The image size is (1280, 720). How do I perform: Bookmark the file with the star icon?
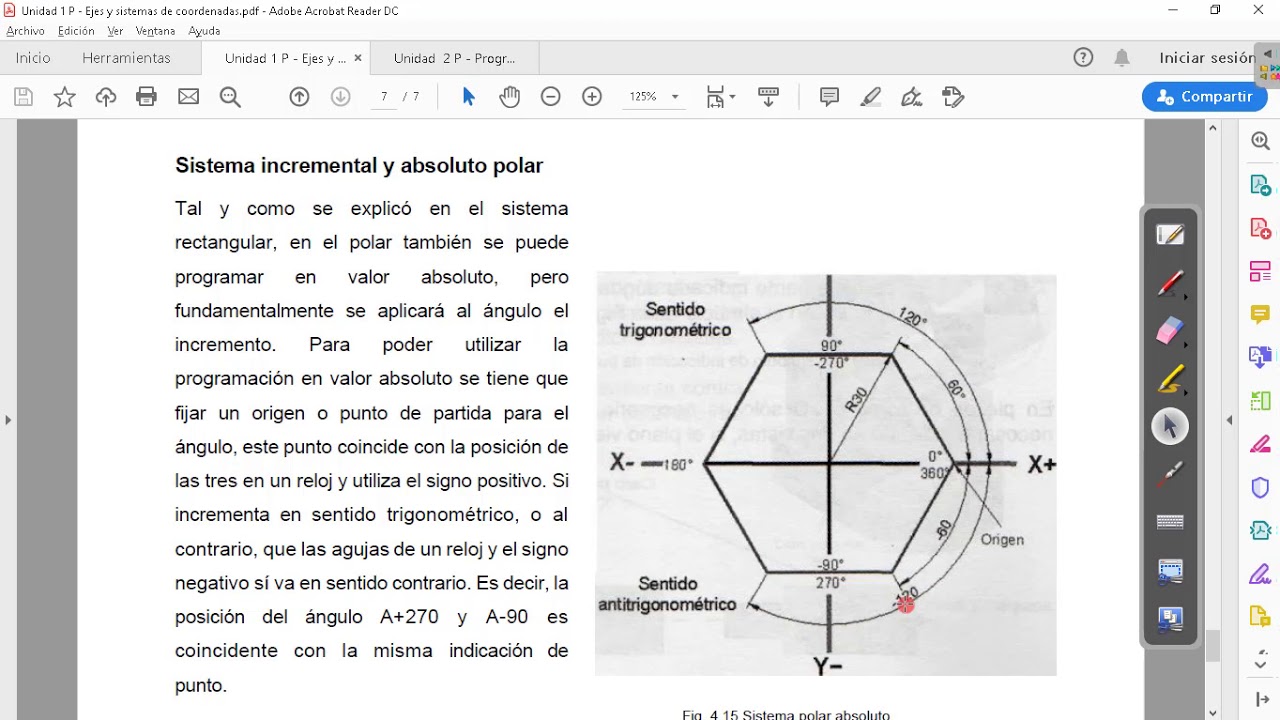(65, 97)
